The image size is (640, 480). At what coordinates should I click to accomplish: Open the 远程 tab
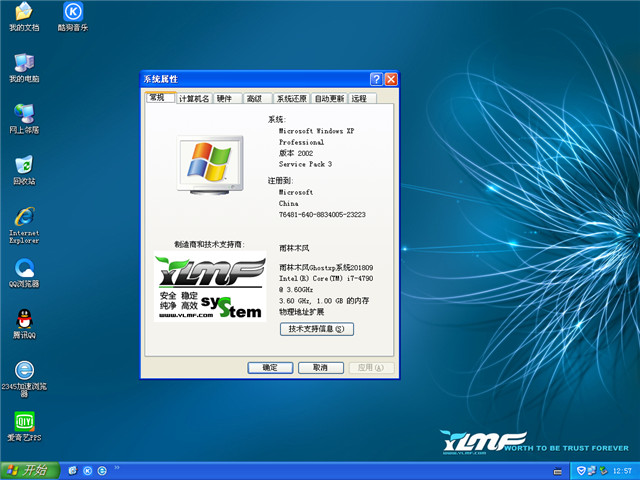coord(359,99)
